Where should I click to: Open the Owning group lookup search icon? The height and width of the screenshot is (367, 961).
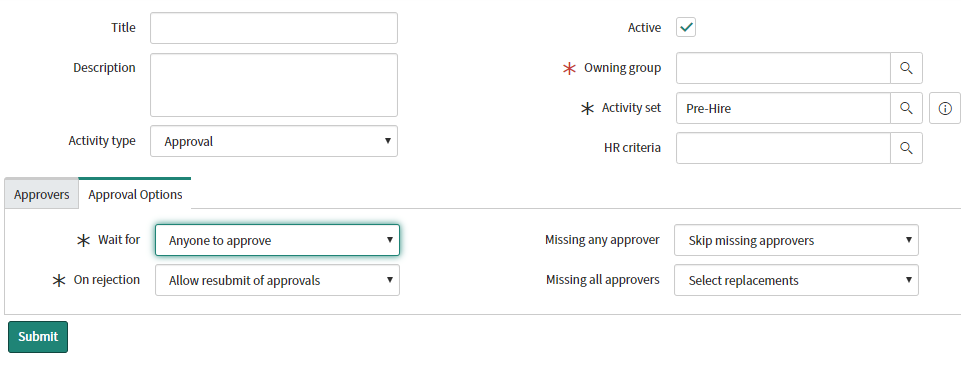[906, 68]
